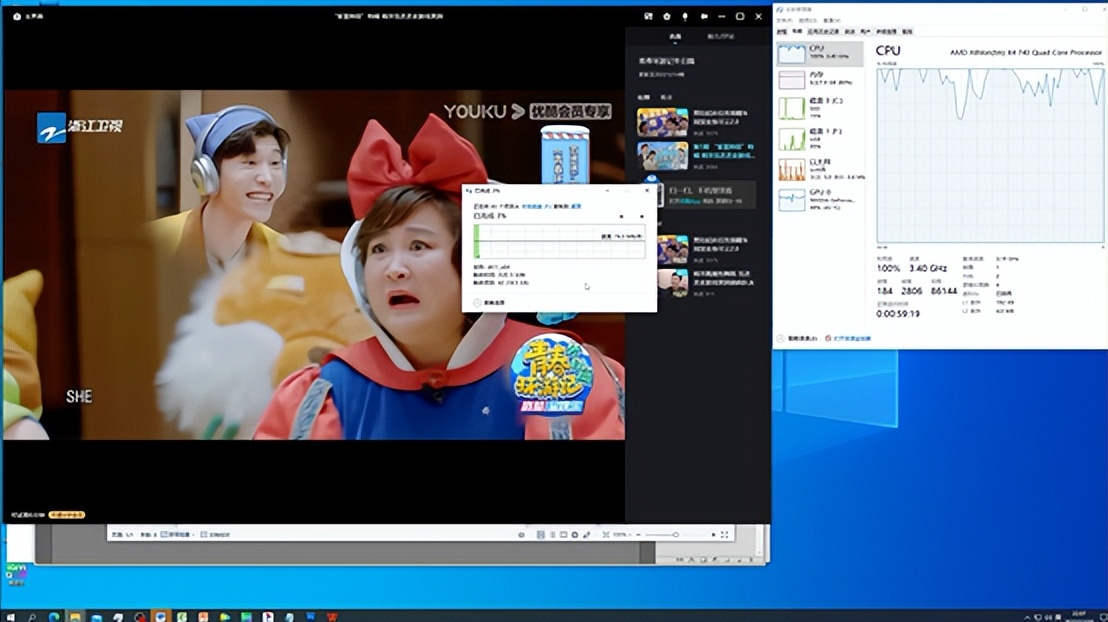Open the Windows Start menu

9,612
